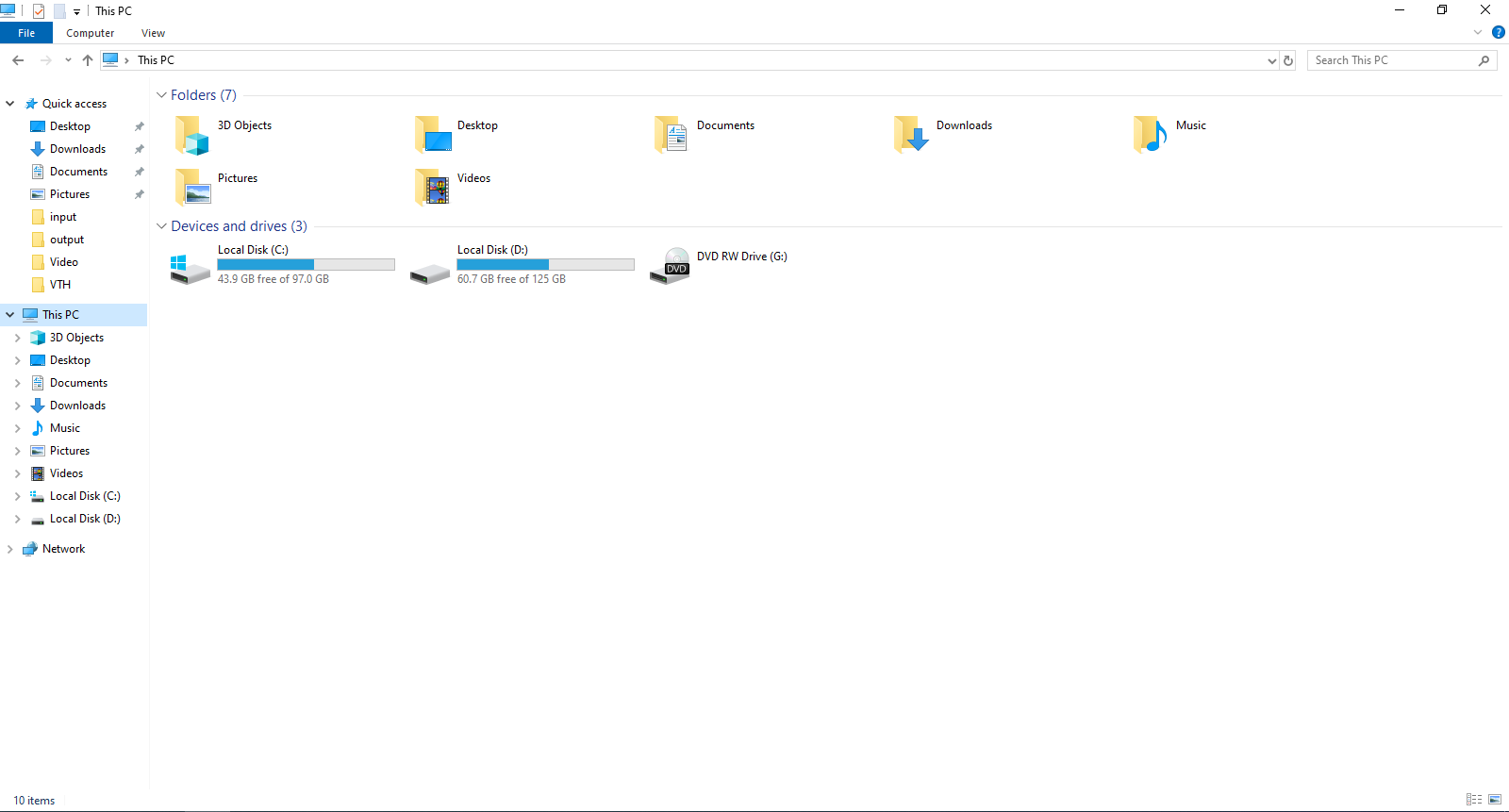
Task: Open address bar history dropdown
Action: tap(1271, 60)
